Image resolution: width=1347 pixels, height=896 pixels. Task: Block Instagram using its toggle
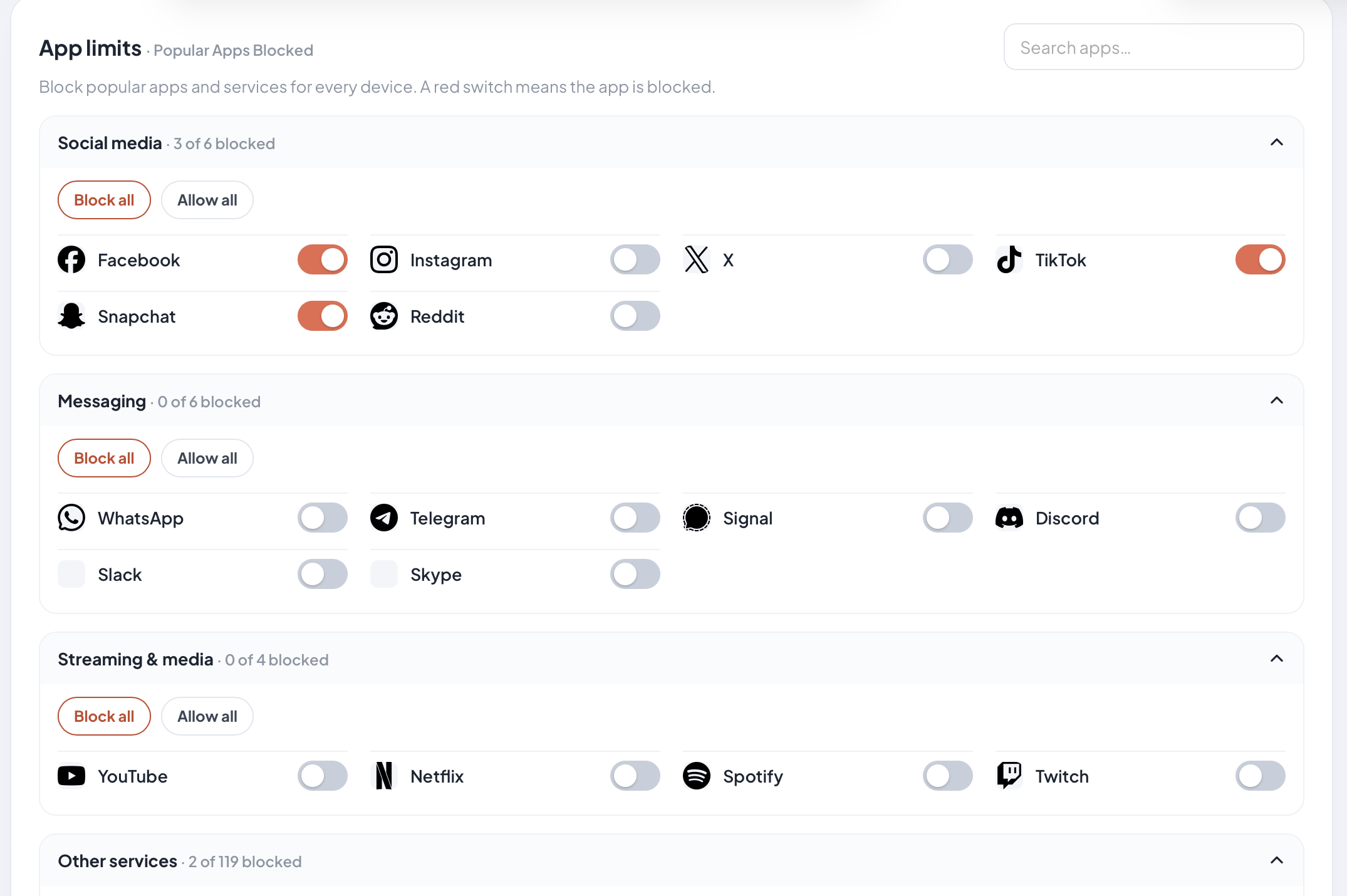point(635,259)
